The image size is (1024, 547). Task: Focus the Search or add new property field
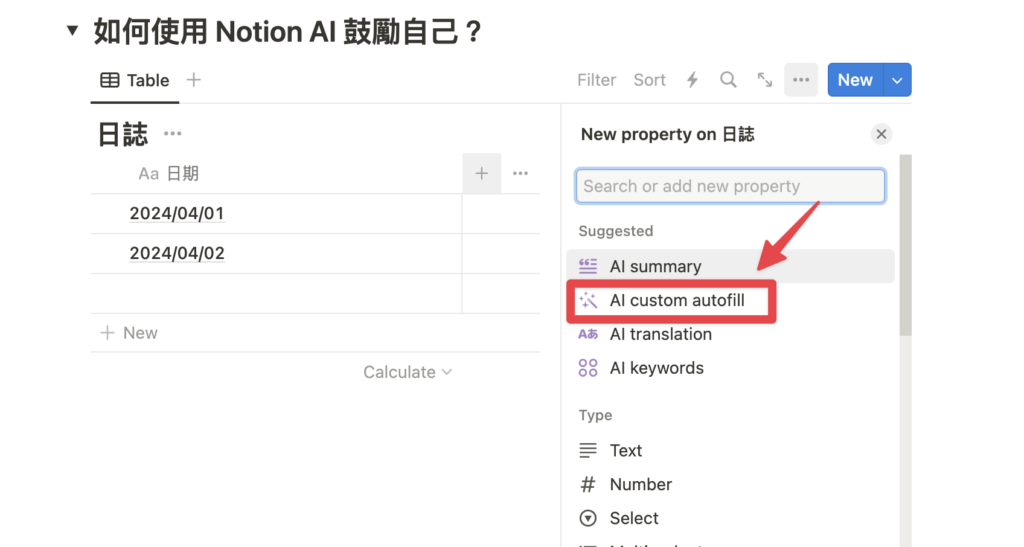tap(730, 186)
